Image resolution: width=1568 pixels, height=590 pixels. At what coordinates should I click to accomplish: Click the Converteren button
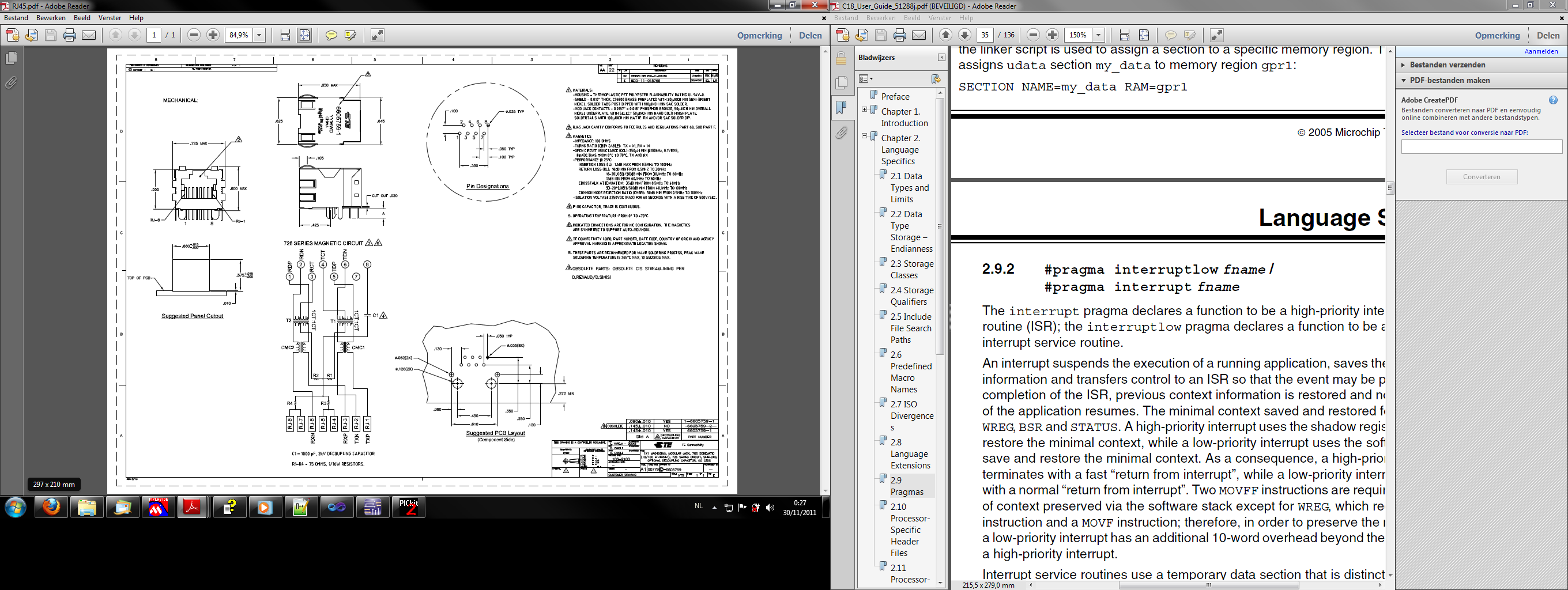coord(1481,177)
